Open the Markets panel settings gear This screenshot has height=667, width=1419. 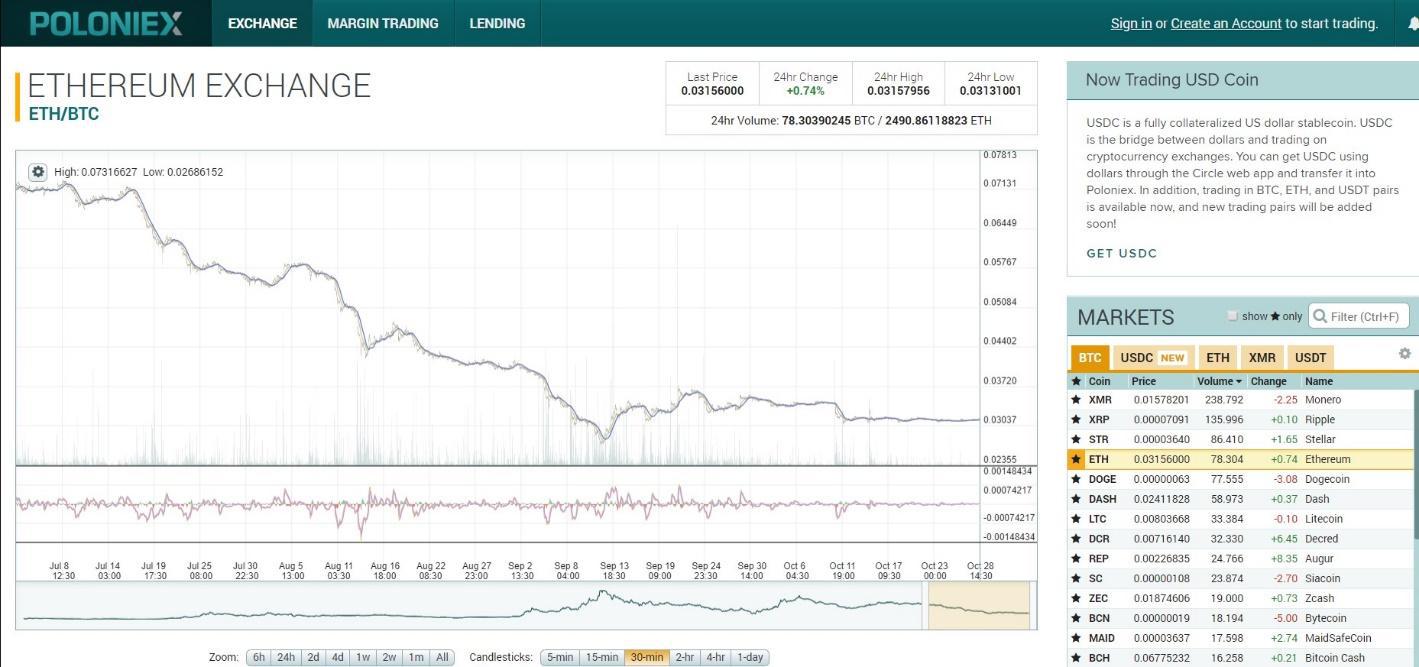[x=1404, y=354]
